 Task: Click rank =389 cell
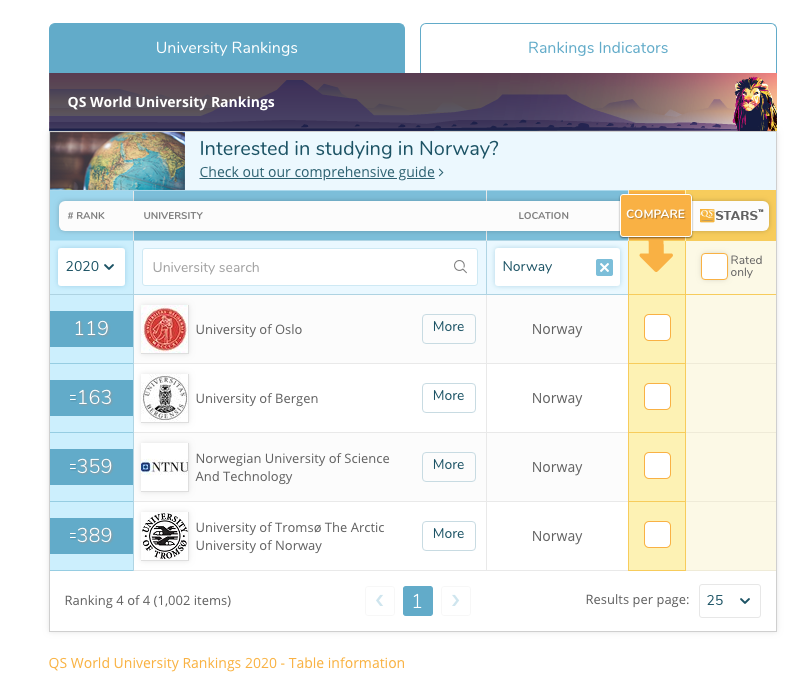pyautogui.click(x=92, y=536)
